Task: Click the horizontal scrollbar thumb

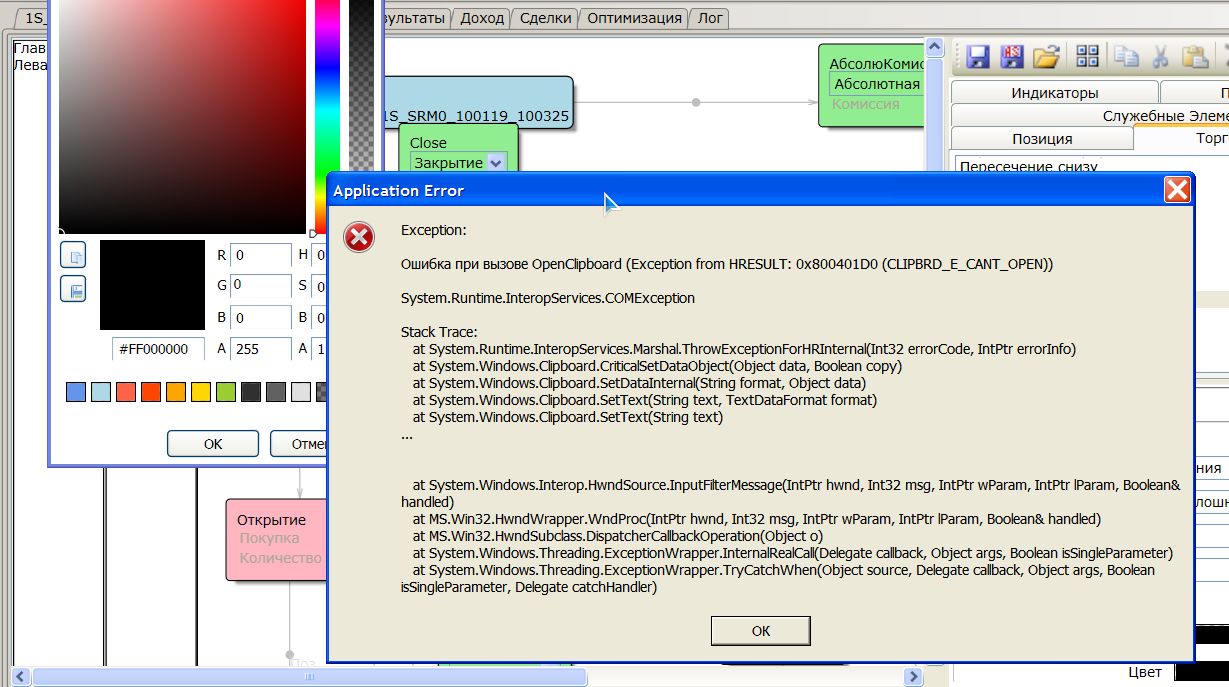Action: (310, 677)
